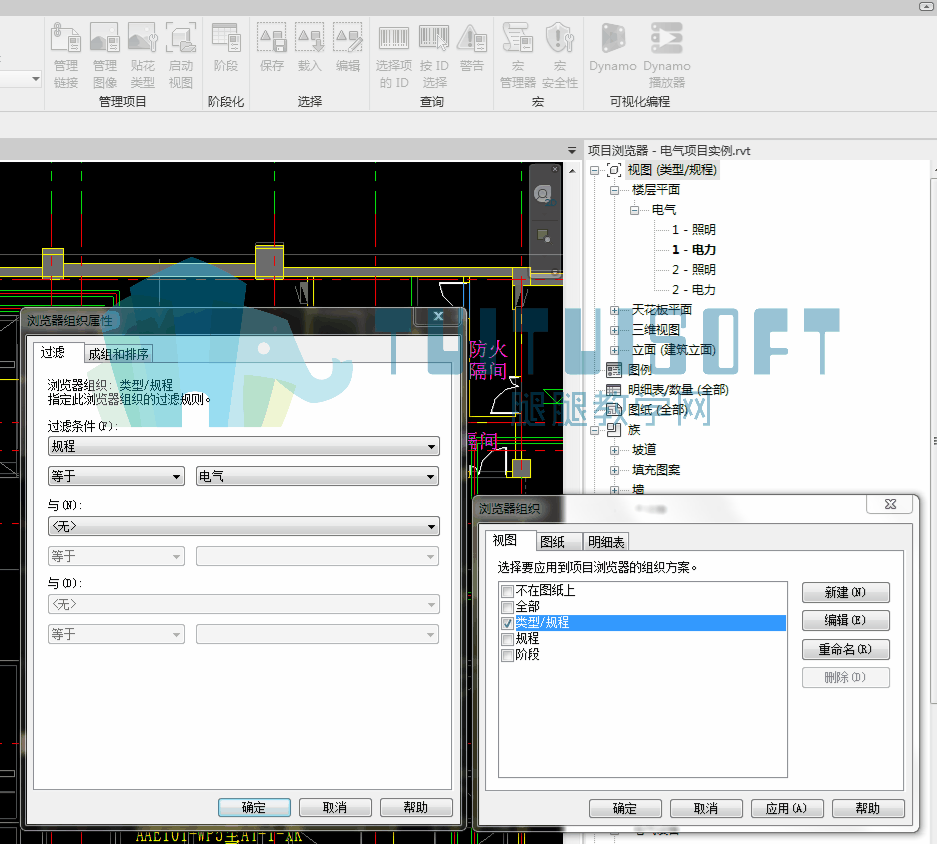The width and height of the screenshot is (937, 844).
Task: Check the 阶段 scheme checkbox
Action: click(507, 655)
